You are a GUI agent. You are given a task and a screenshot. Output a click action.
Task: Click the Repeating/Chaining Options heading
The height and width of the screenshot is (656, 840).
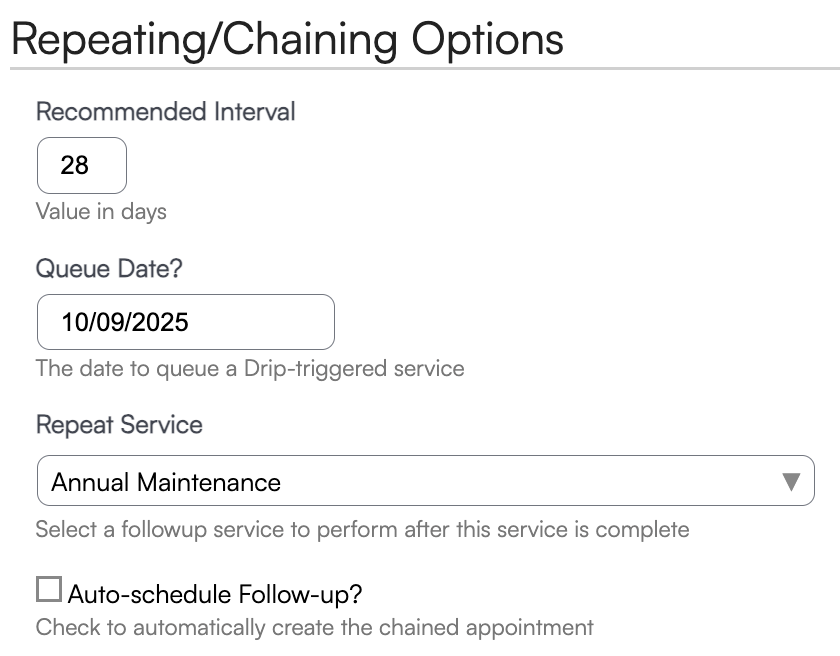[x=287, y=38]
